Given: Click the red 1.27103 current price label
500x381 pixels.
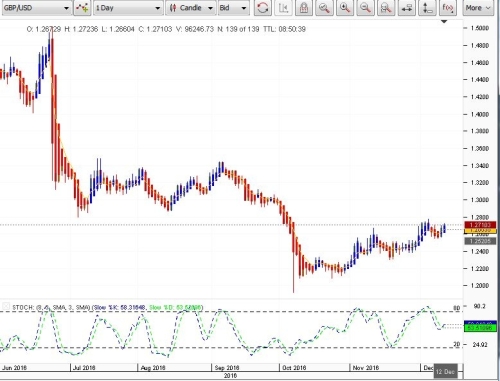Looking at the screenshot, I should (x=480, y=225).
